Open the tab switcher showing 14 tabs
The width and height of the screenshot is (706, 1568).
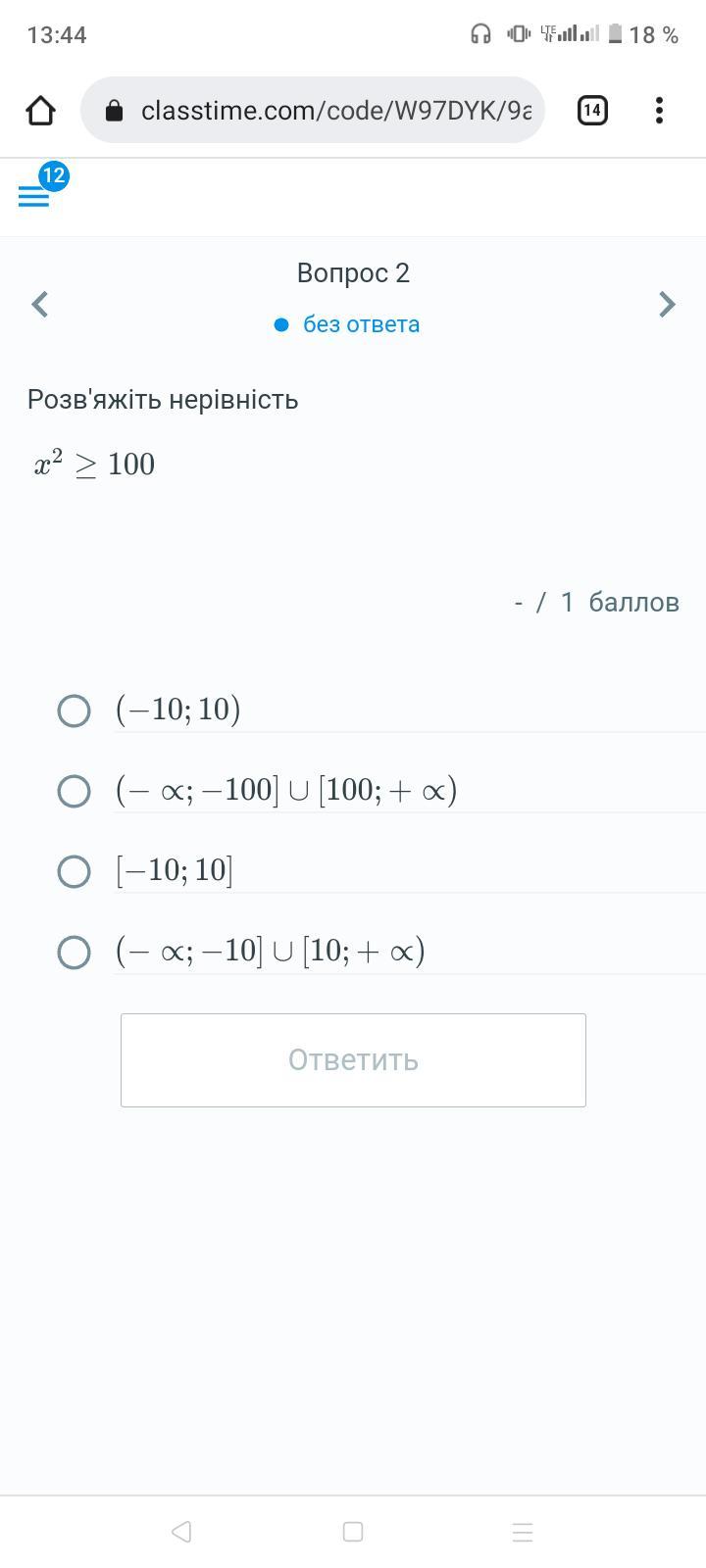pyautogui.click(x=592, y=111)
